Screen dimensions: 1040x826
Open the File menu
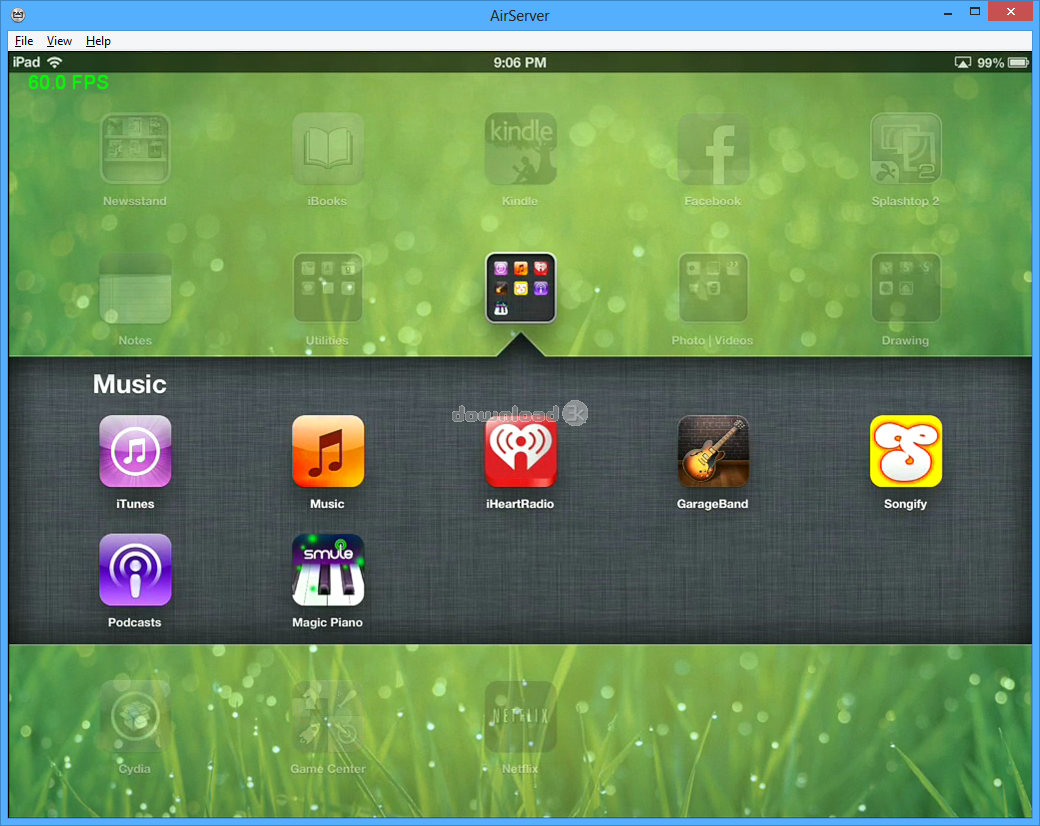click(24, 41)
